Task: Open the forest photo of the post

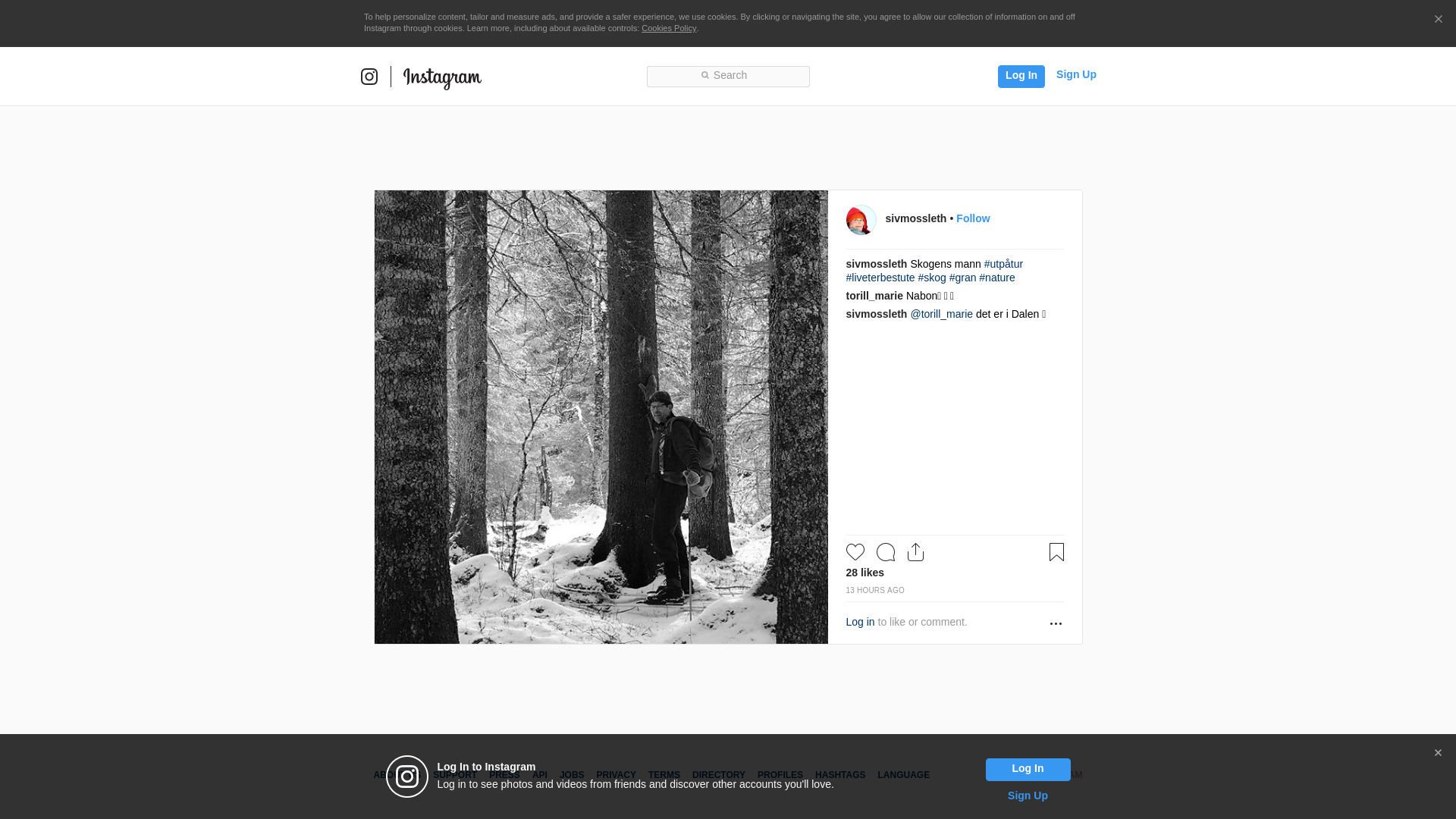Action: [601, 417]
